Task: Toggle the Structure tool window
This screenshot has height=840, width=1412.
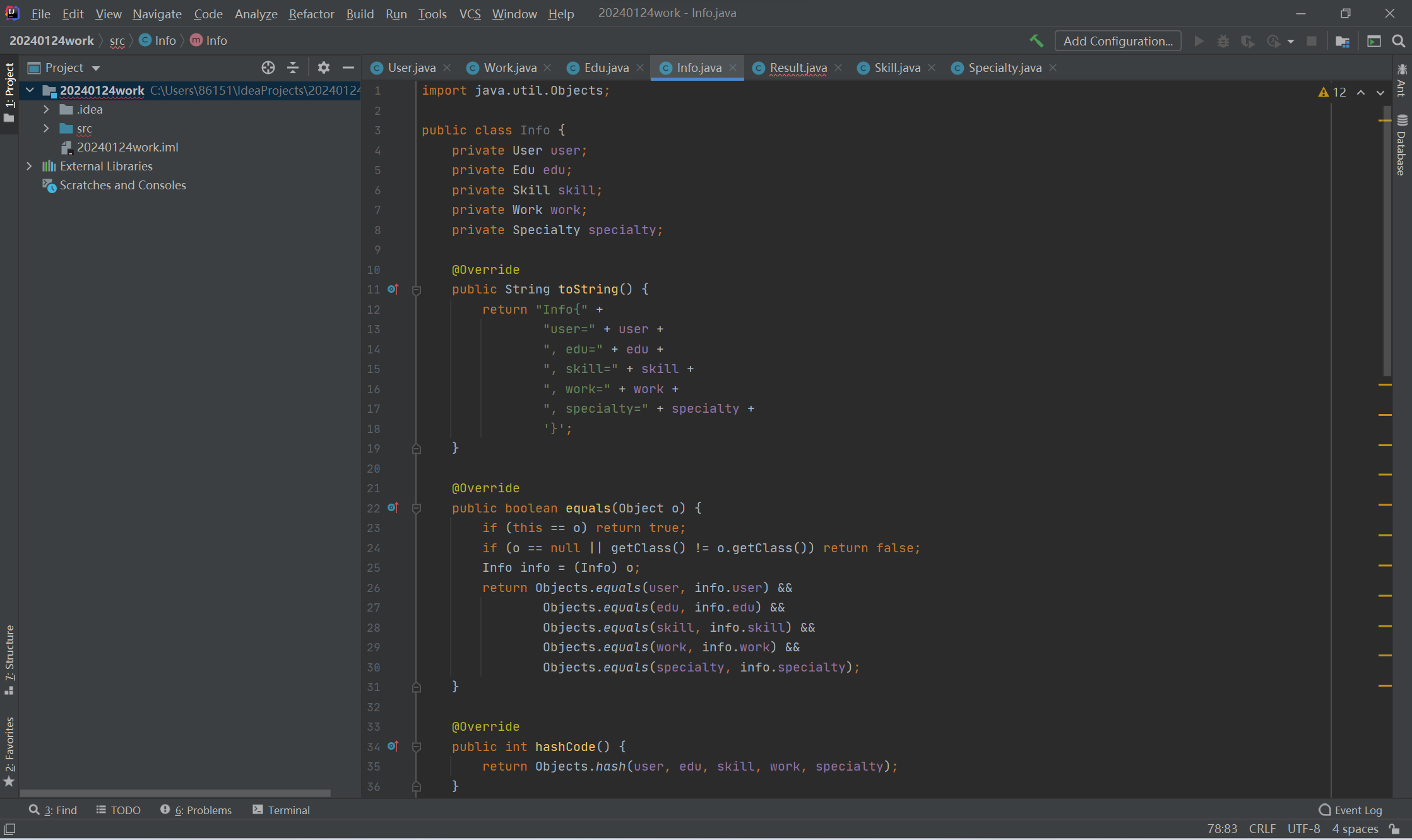Action: (x=9, y=659)
